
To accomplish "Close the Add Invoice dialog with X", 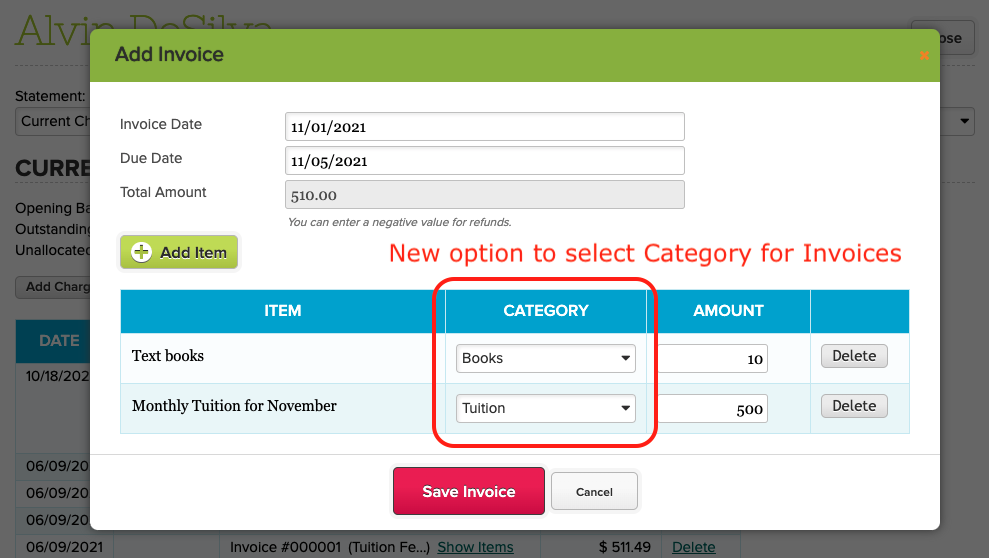I will [x=923, y=55].
